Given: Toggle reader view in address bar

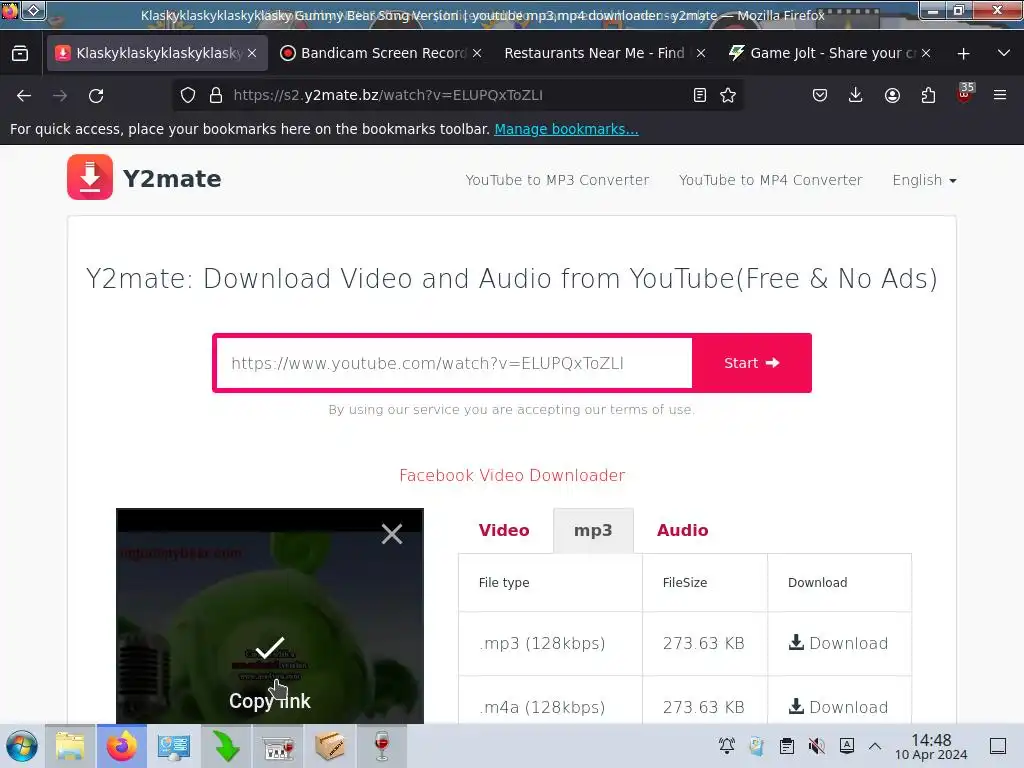Looking at the screenshot, I should point(699,95).
